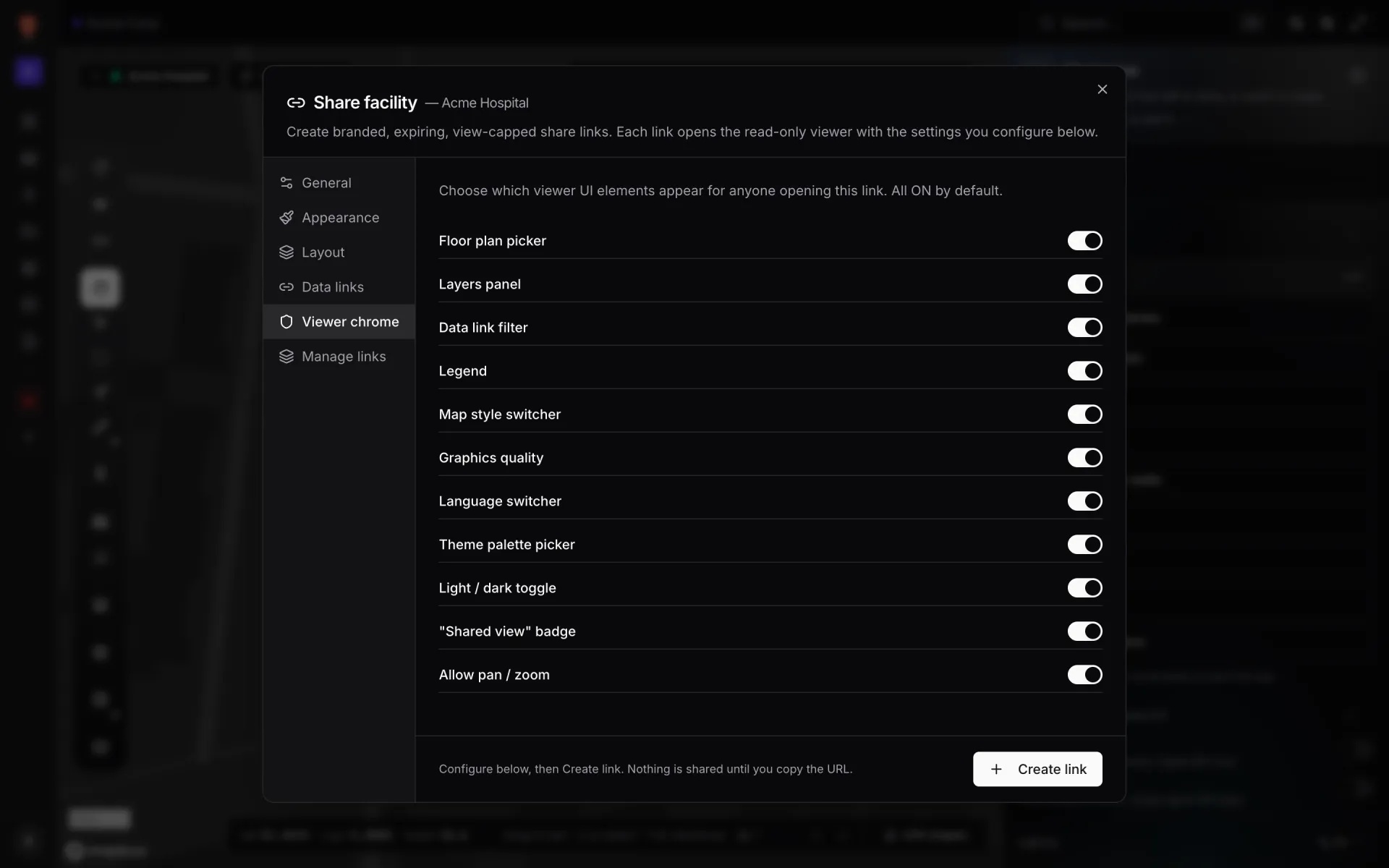Open the Manage links tab
Viewport: 1389px width, 868px height.
pyautogui.click(x=339, y=357)
